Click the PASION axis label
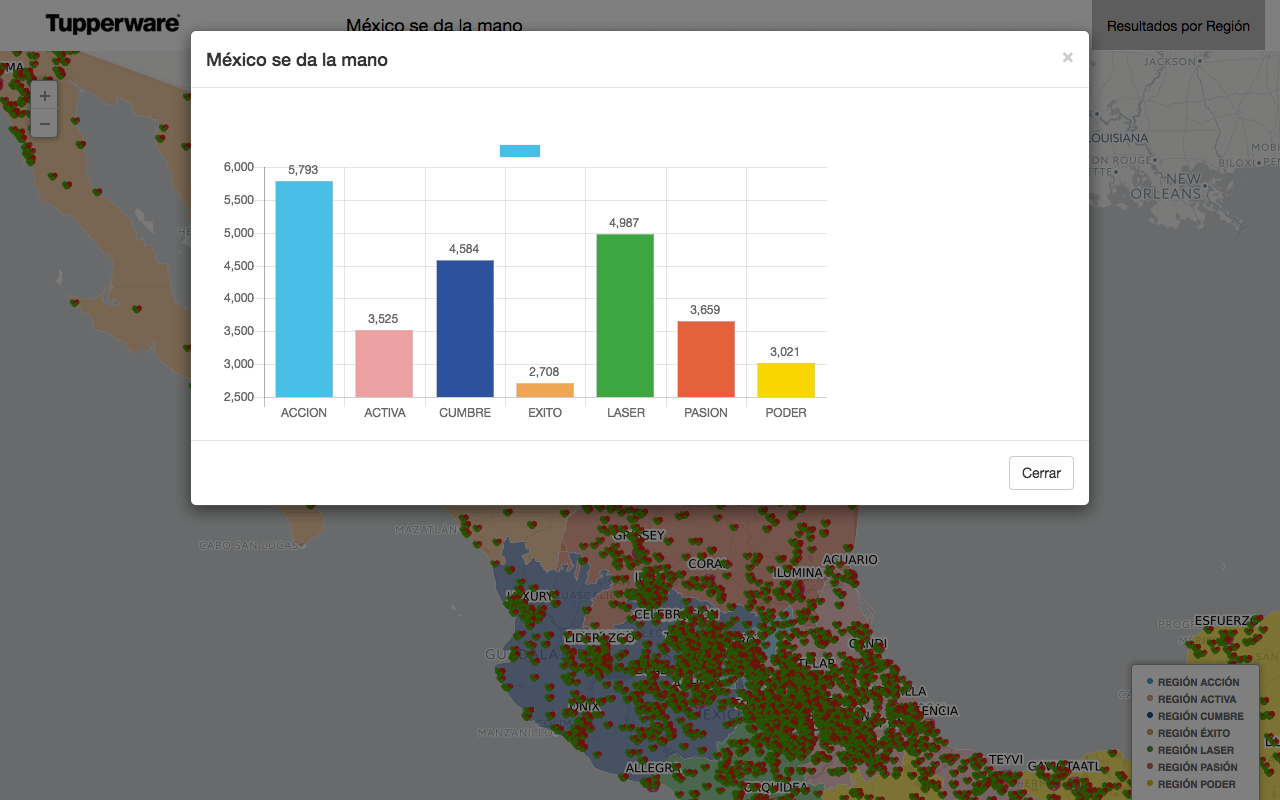 pyautogui.click(x=706, y=413)
